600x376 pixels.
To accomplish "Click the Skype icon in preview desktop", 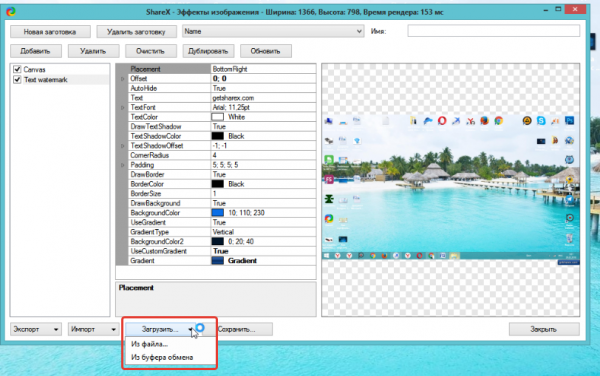I will (541, 121).
